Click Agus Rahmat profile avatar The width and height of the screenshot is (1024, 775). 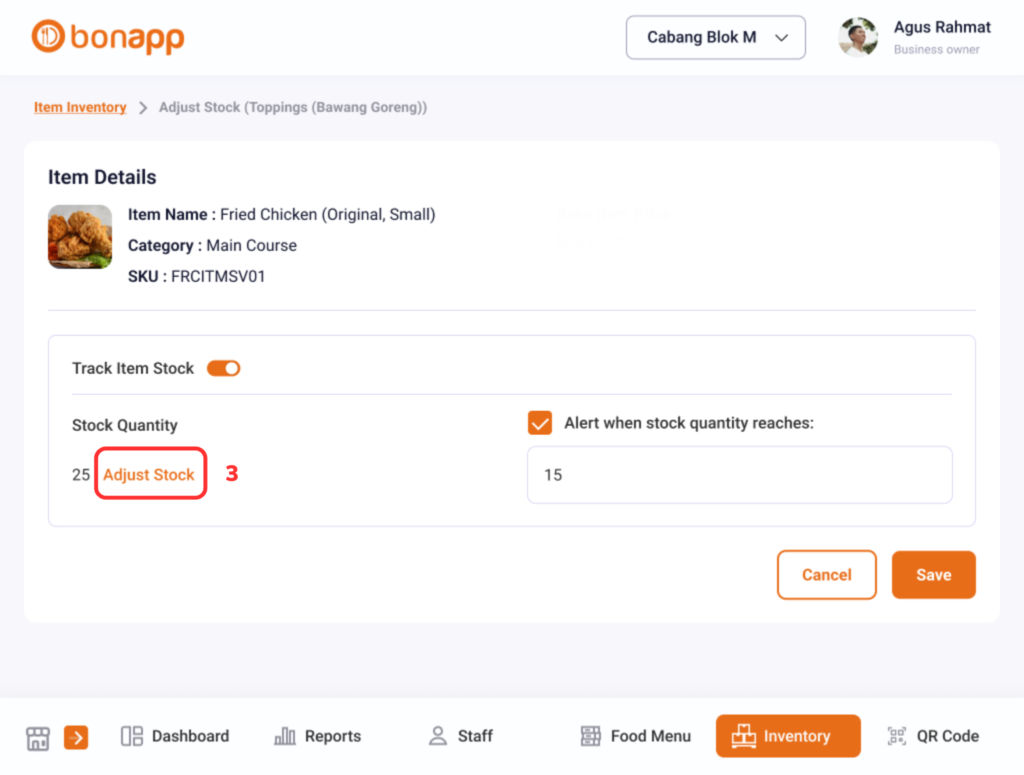857,37
